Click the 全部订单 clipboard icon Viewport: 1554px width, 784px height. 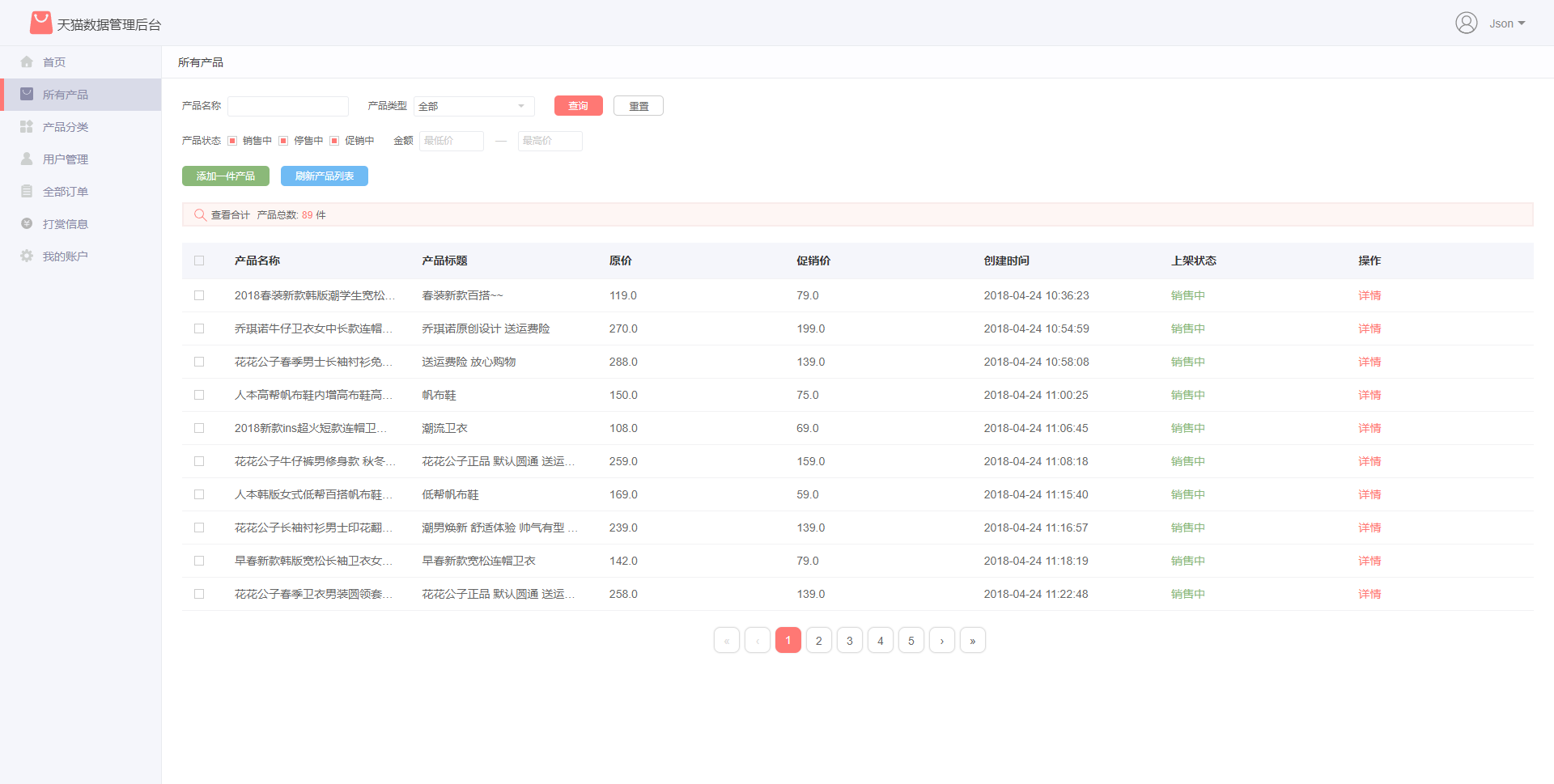coord(27,191)
